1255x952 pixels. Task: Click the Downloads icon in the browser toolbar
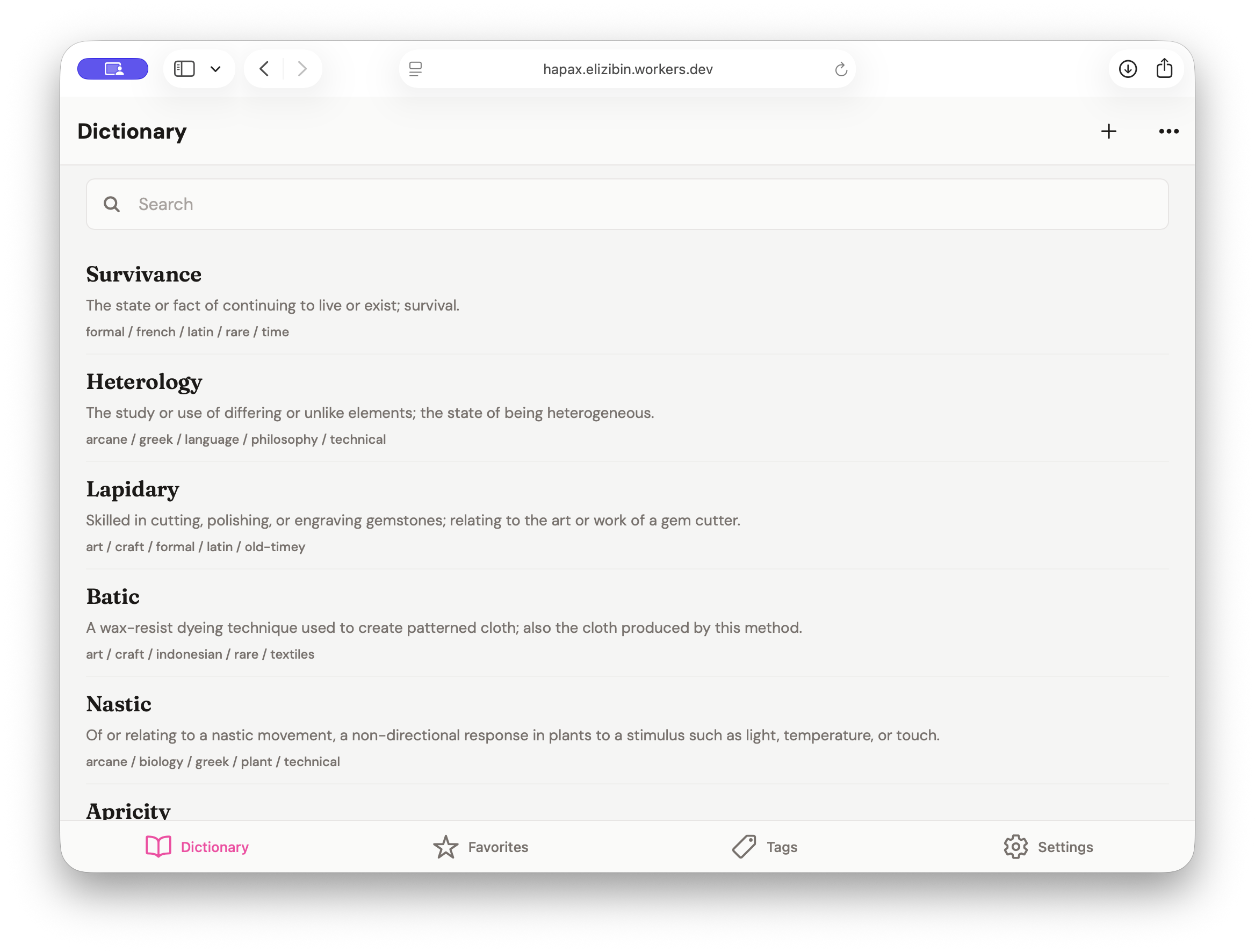pos(1128,69)
